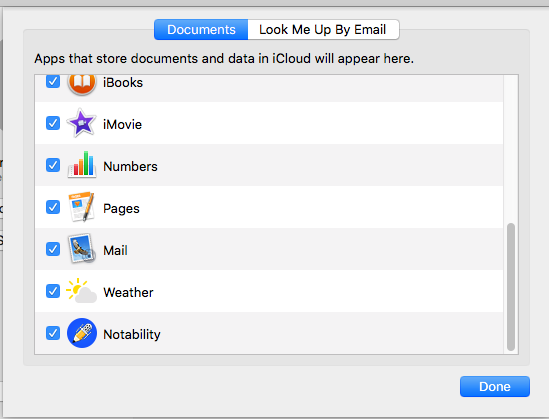This screenshot has width=549, height=419.
Task: Select the Pages label text
Action: click(x=121, y=209)
